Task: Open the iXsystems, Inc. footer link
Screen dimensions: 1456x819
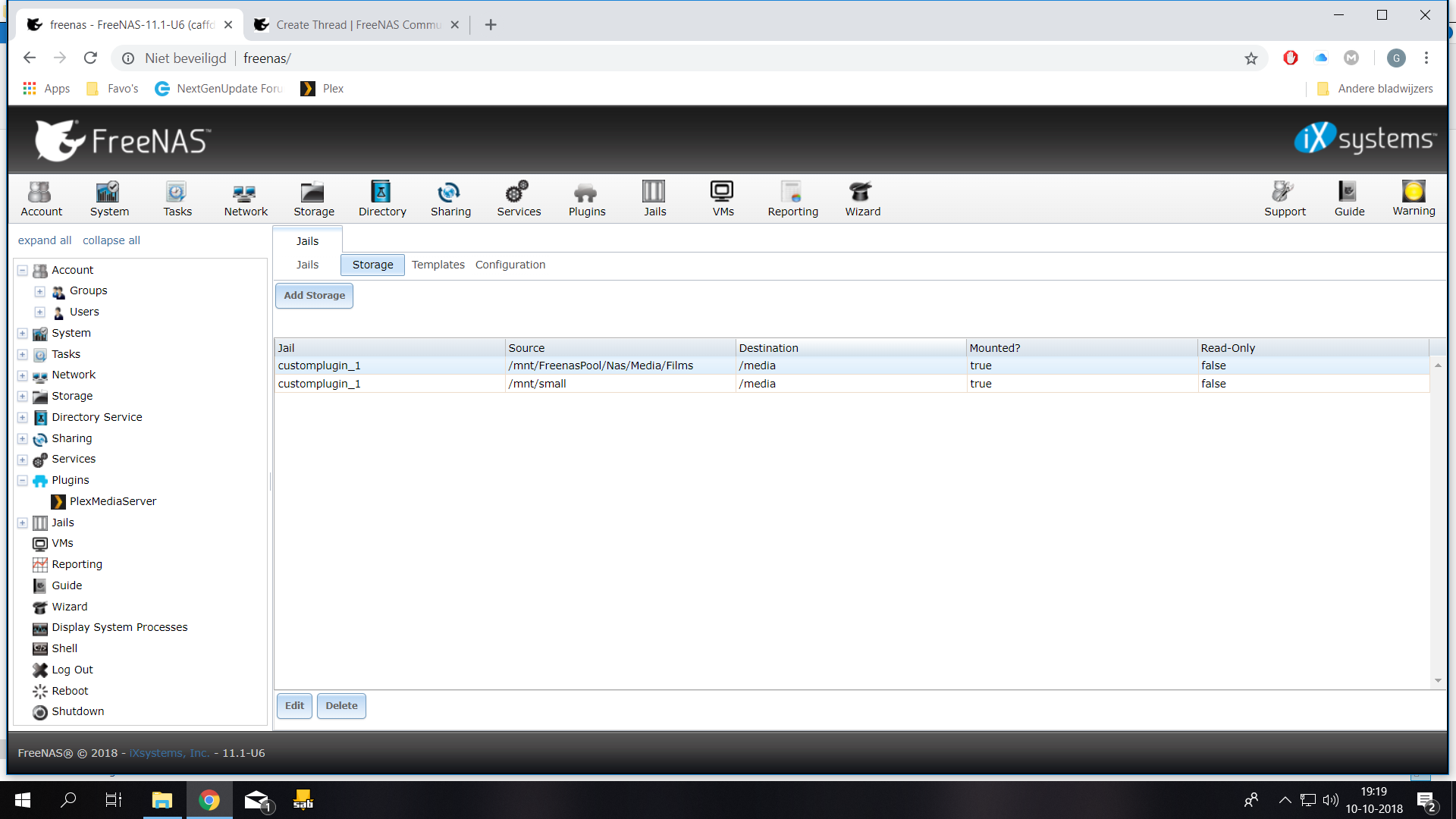Action: pos(169,753)
